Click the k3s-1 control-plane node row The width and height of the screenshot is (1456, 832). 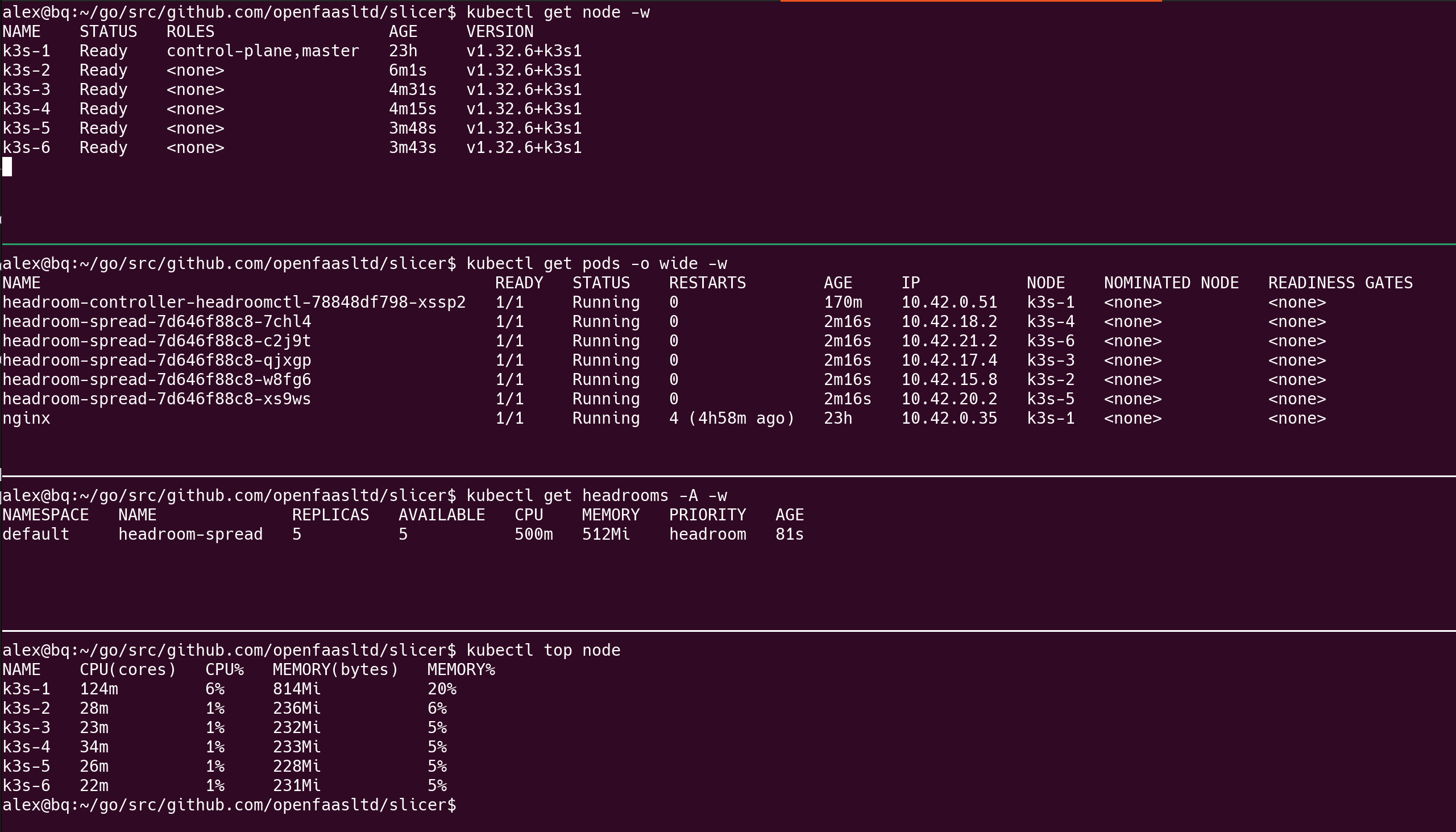click(x=171, y=50)
